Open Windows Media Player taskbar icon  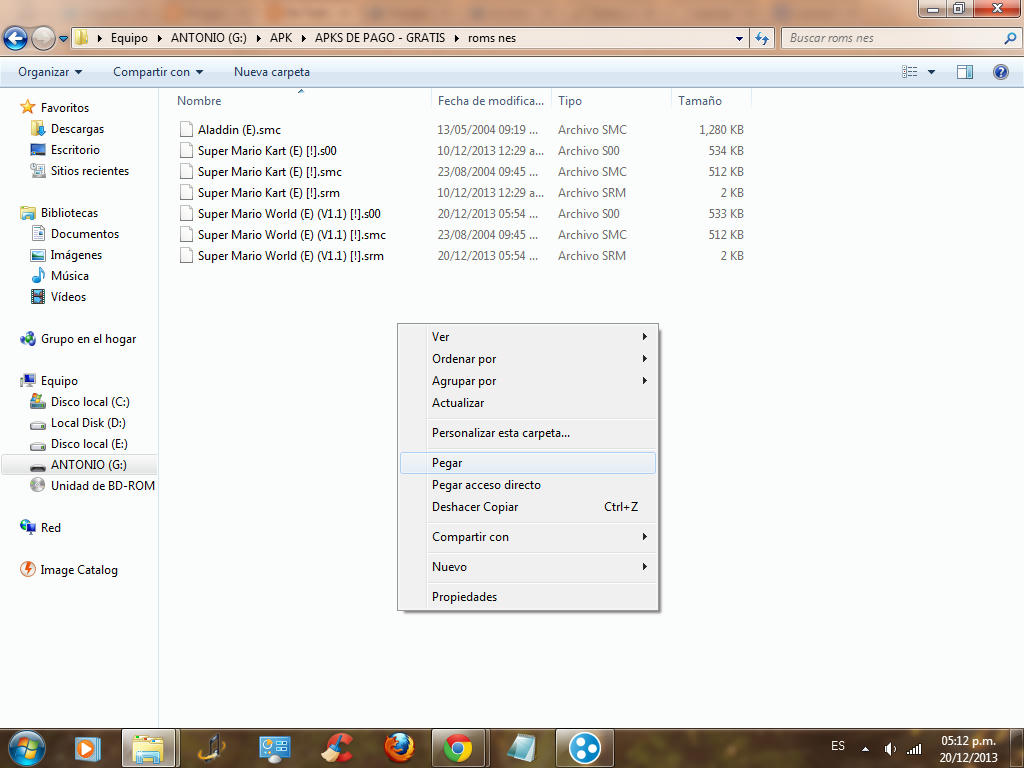coord(88,747)
